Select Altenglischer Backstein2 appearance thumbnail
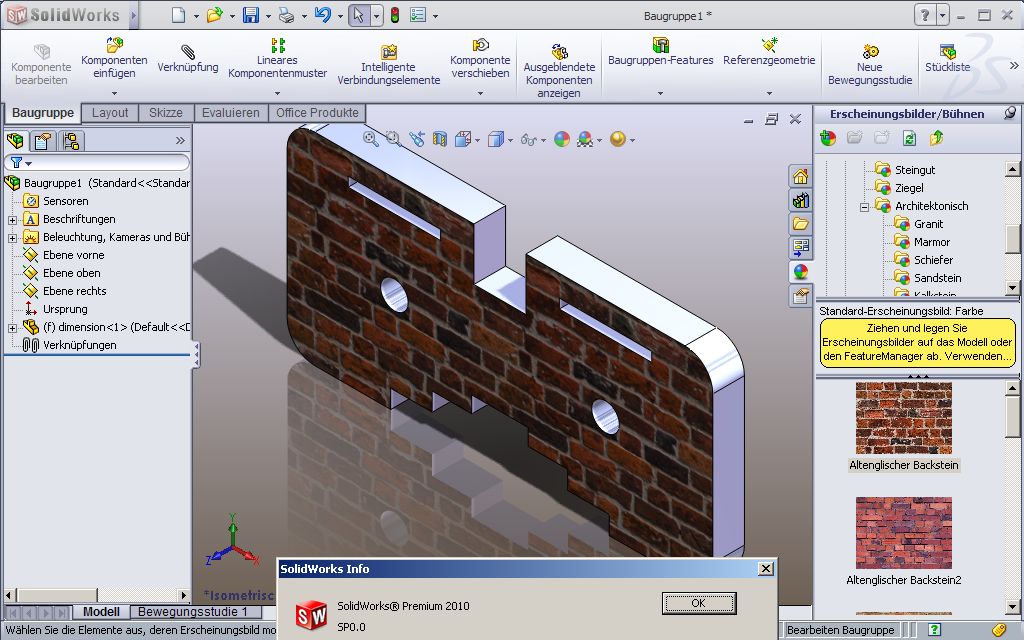Screen dimensions: 1024x640 (904, 533)
